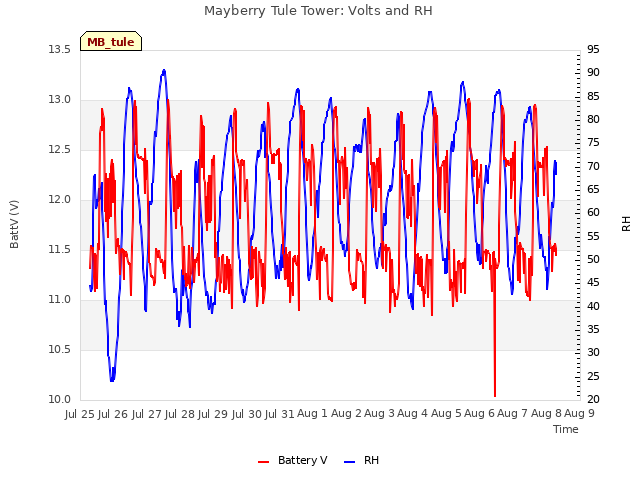Click the 70 RH axis value

pos(593,167)
